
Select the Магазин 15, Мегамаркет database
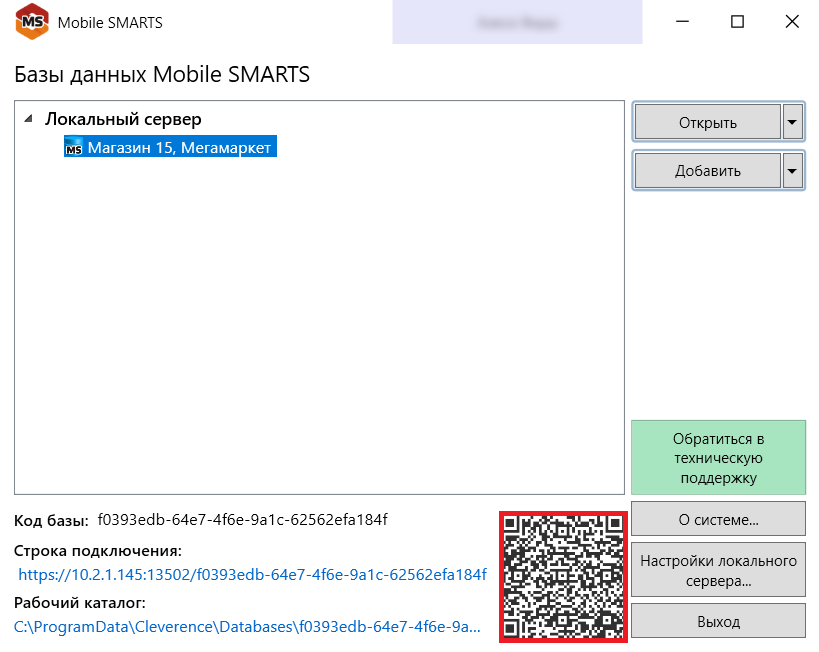179,148
